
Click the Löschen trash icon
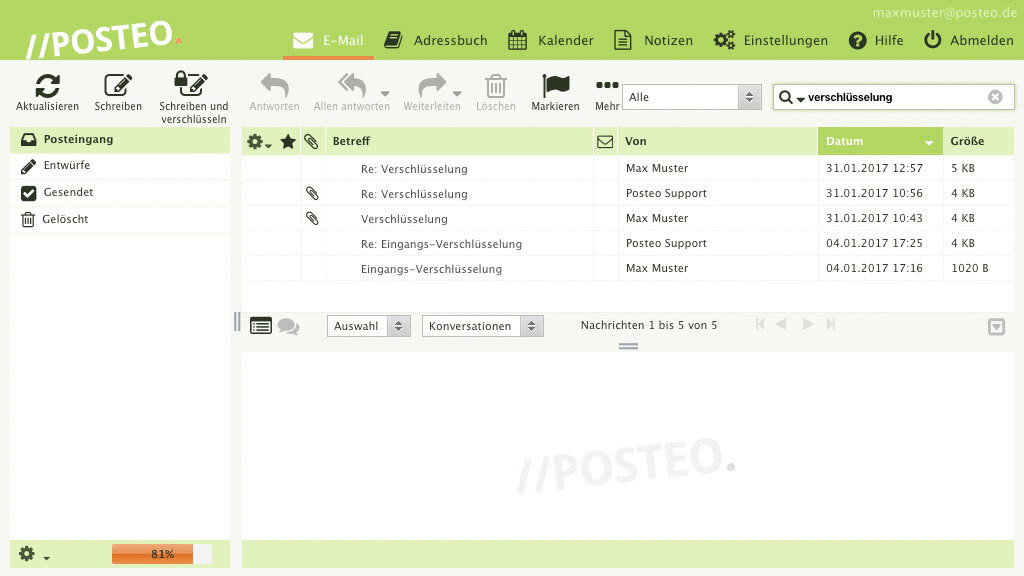[496, 86]
